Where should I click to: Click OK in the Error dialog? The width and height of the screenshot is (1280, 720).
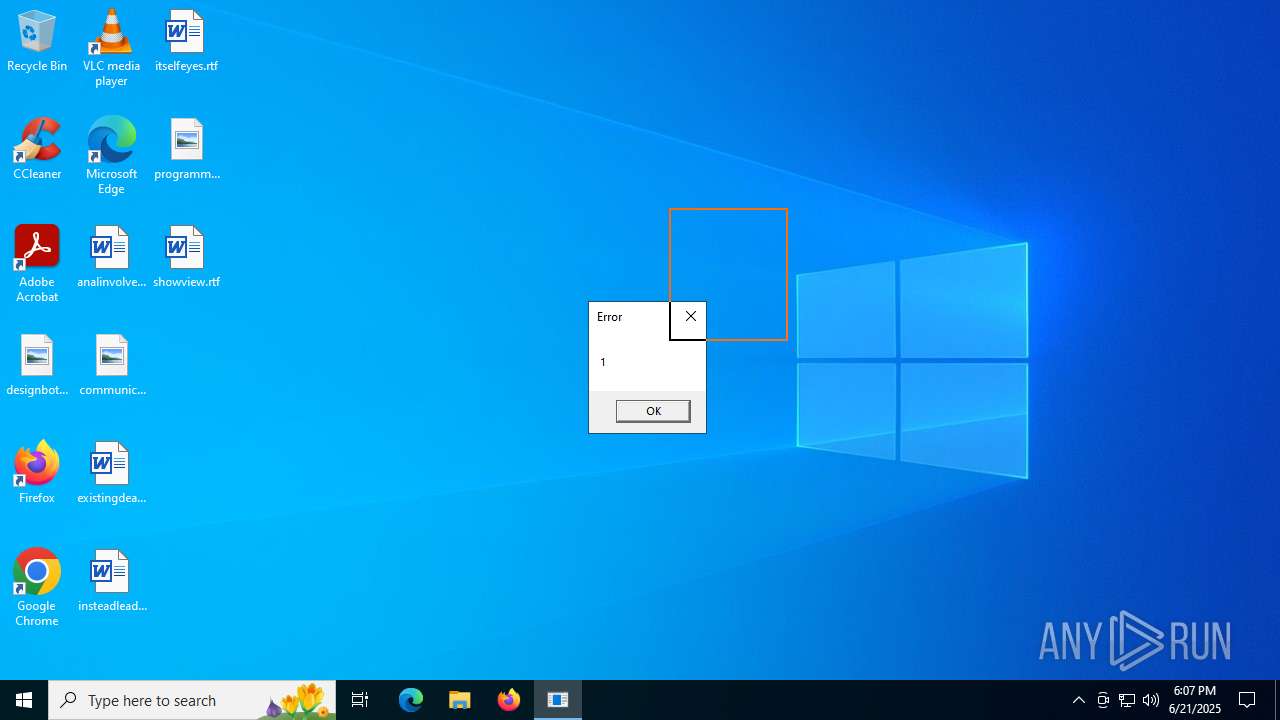point(653,411)
